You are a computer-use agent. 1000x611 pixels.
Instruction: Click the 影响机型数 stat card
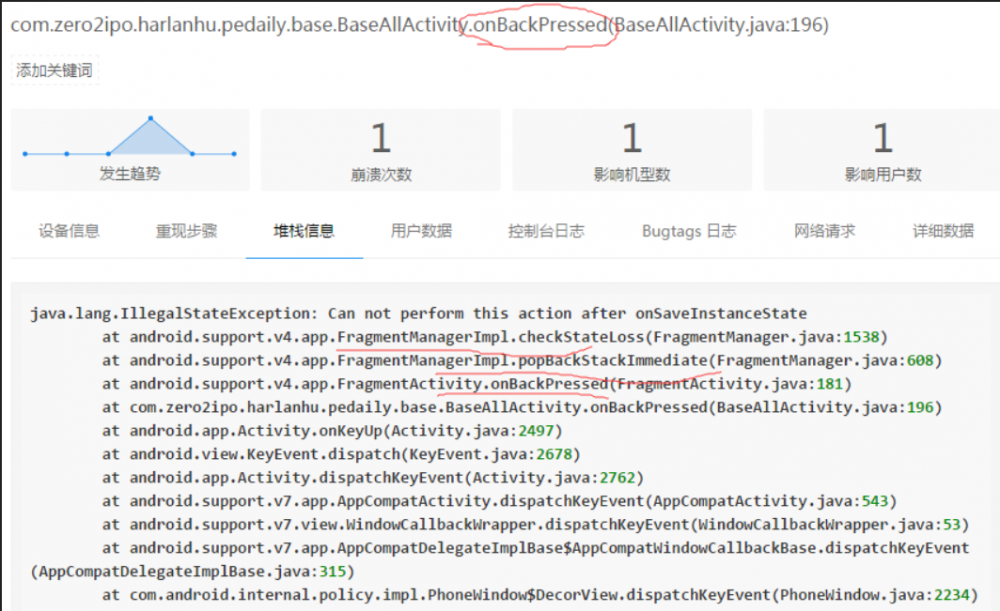(x=631, y=150)
